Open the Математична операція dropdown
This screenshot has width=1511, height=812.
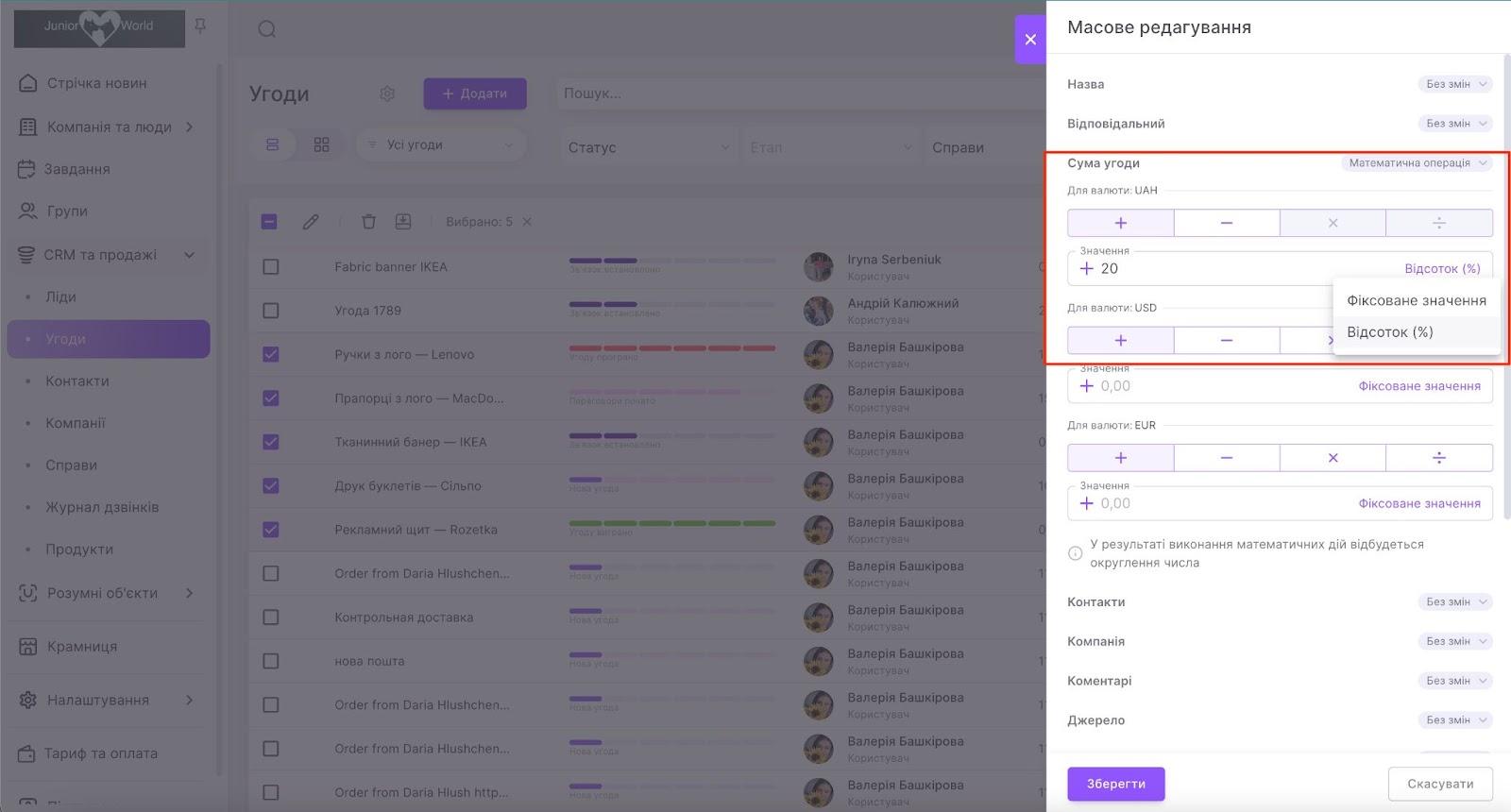pyautogui.click(x=1417, y=163)
